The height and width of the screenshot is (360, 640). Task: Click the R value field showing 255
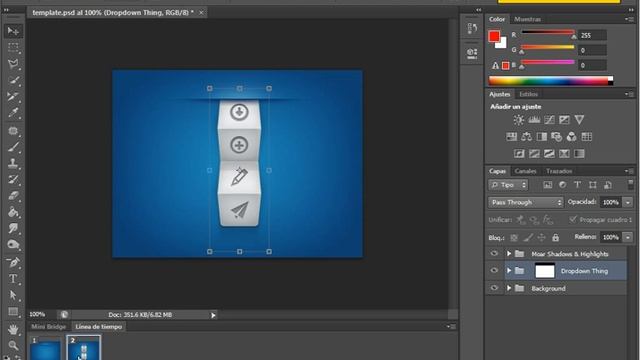pyautogui.click(x=592, y=36)
